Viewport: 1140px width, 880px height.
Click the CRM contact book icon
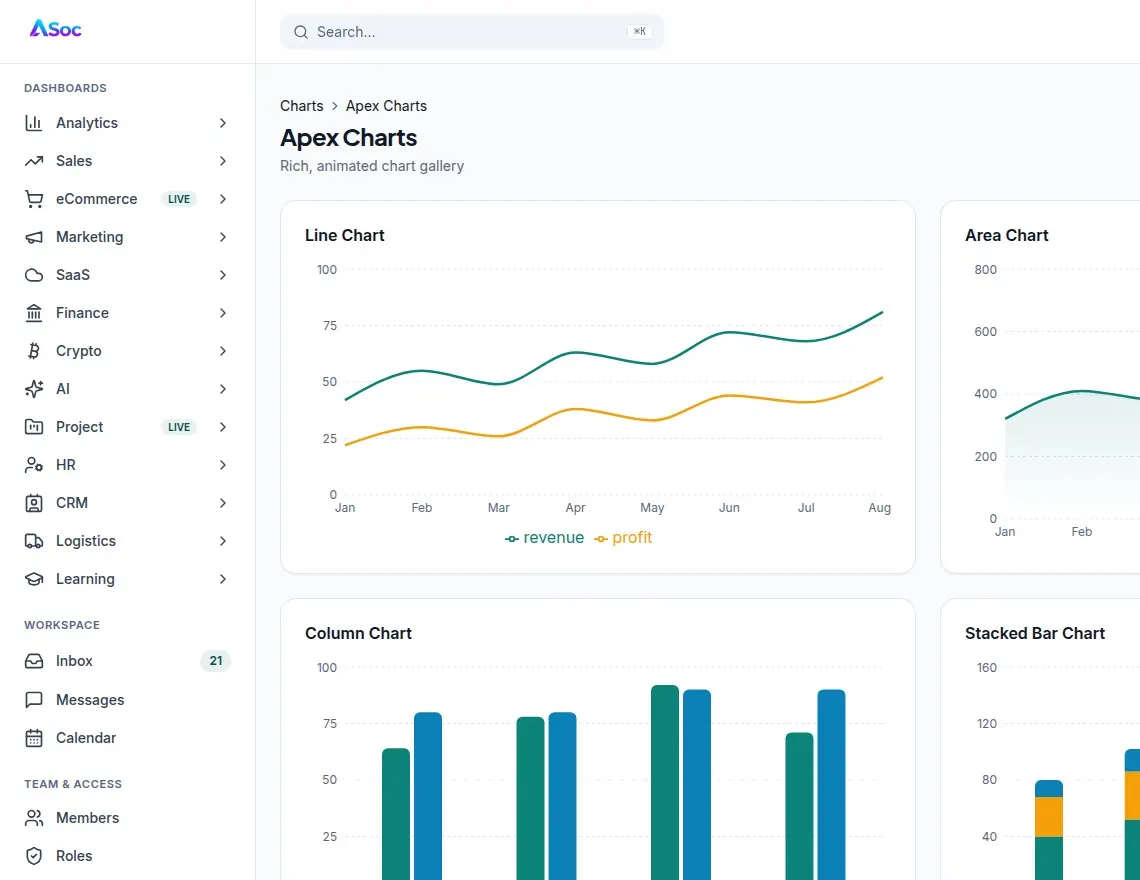(33, 503)
